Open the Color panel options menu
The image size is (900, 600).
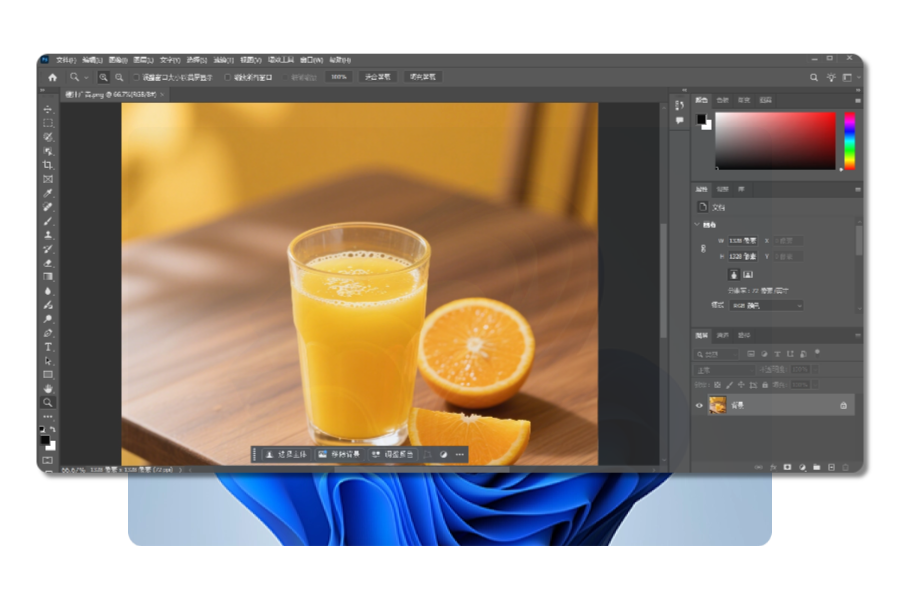point(858,100)
